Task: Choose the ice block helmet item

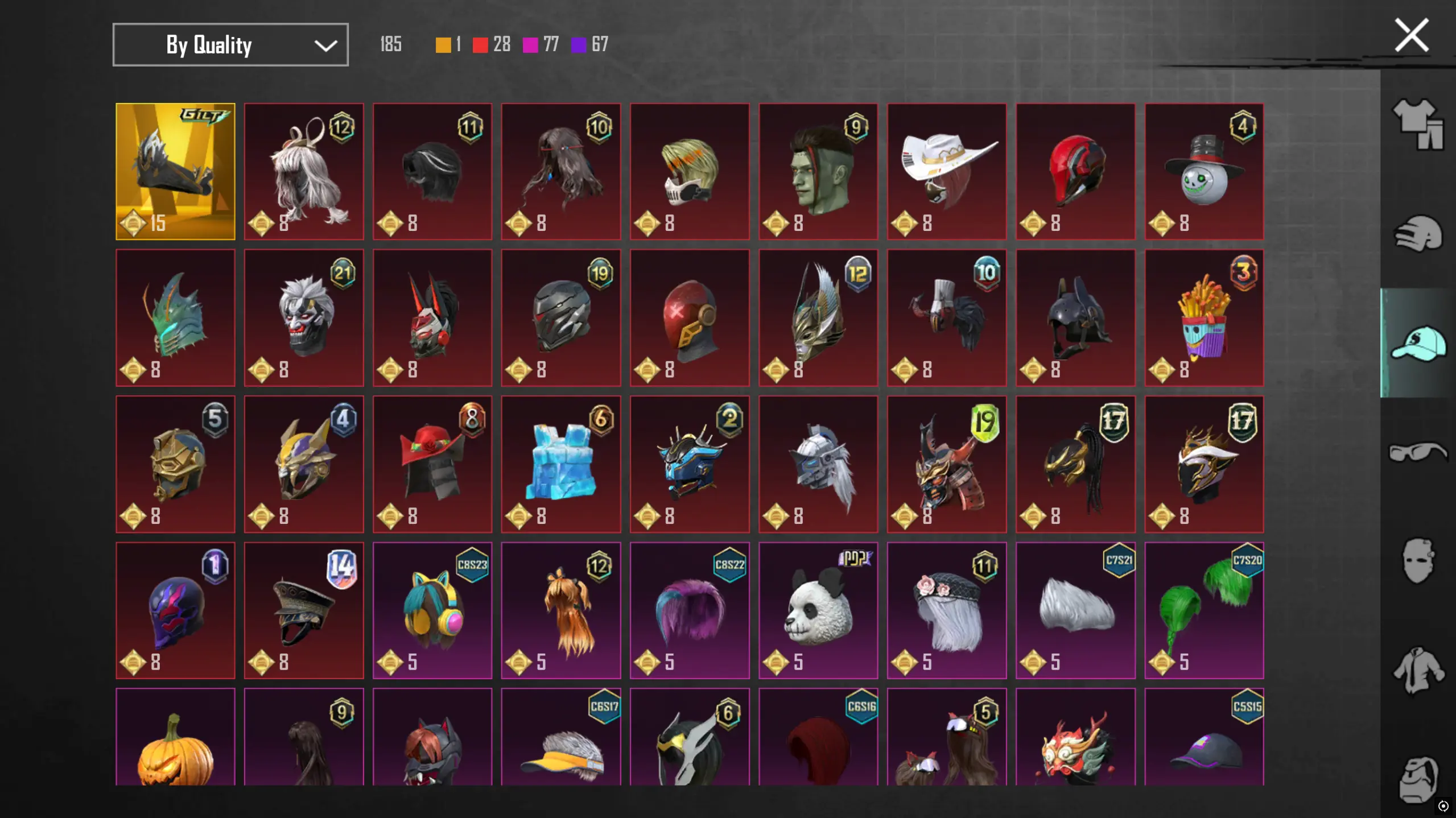Action: [561, 464]
